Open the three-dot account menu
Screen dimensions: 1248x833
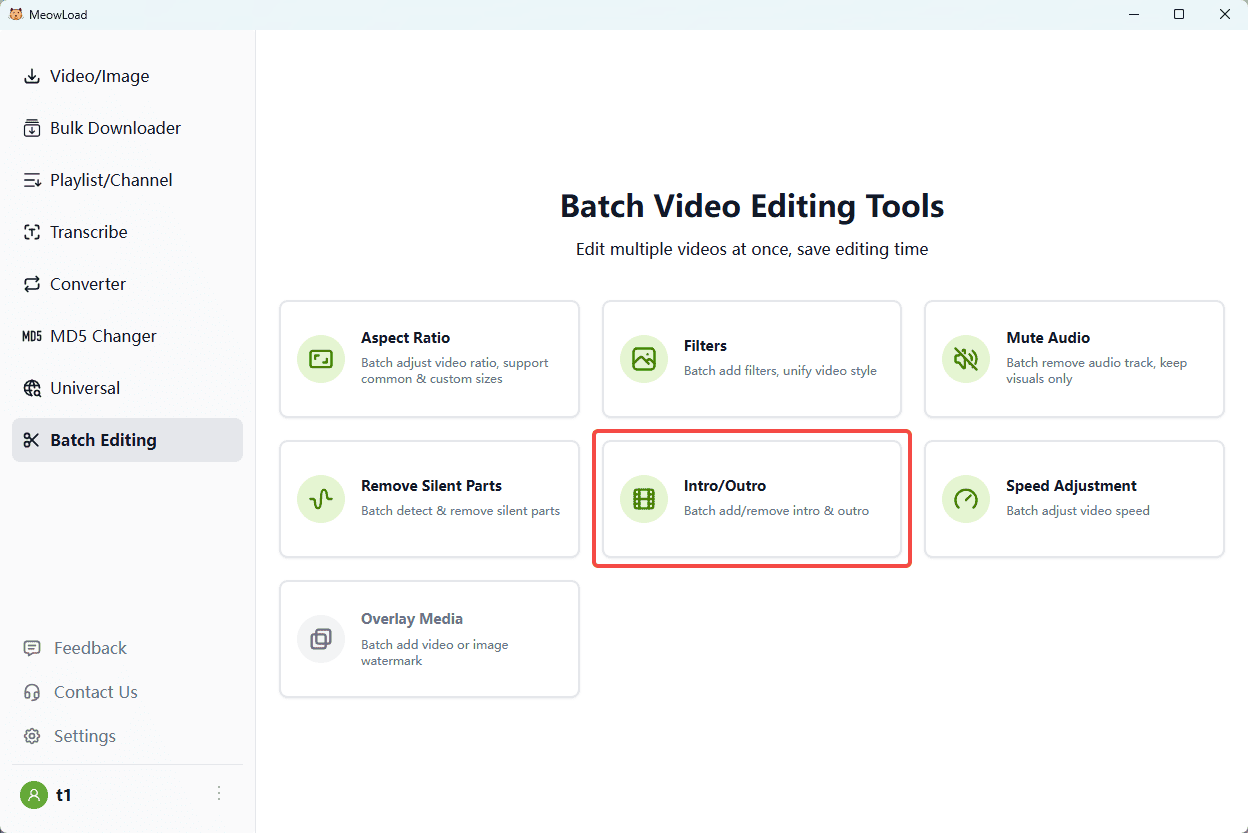pos(219,794)
